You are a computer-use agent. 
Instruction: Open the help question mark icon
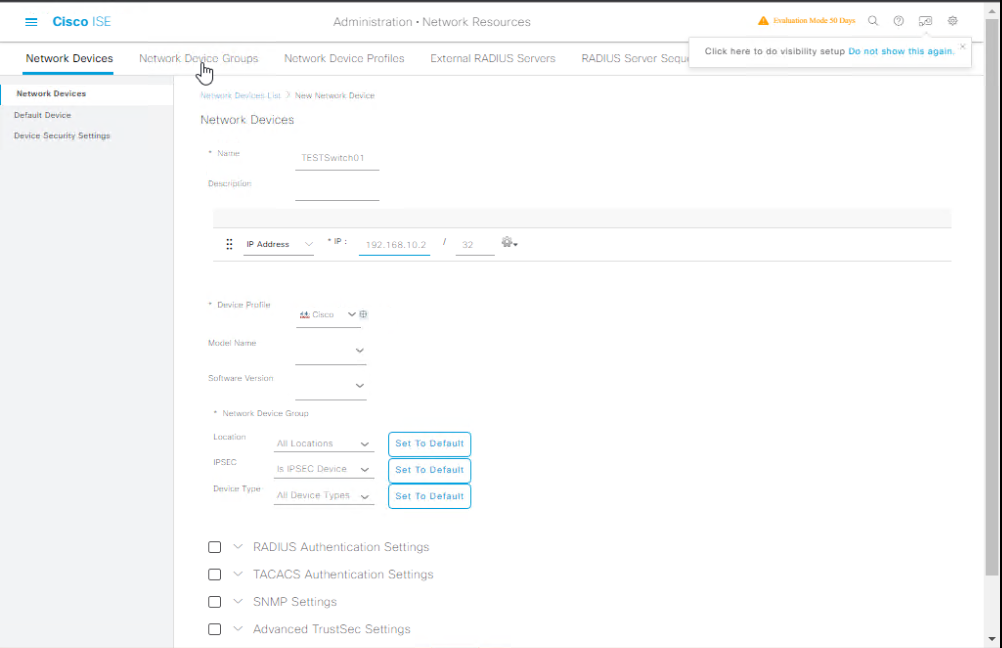(x=898, y=20)
